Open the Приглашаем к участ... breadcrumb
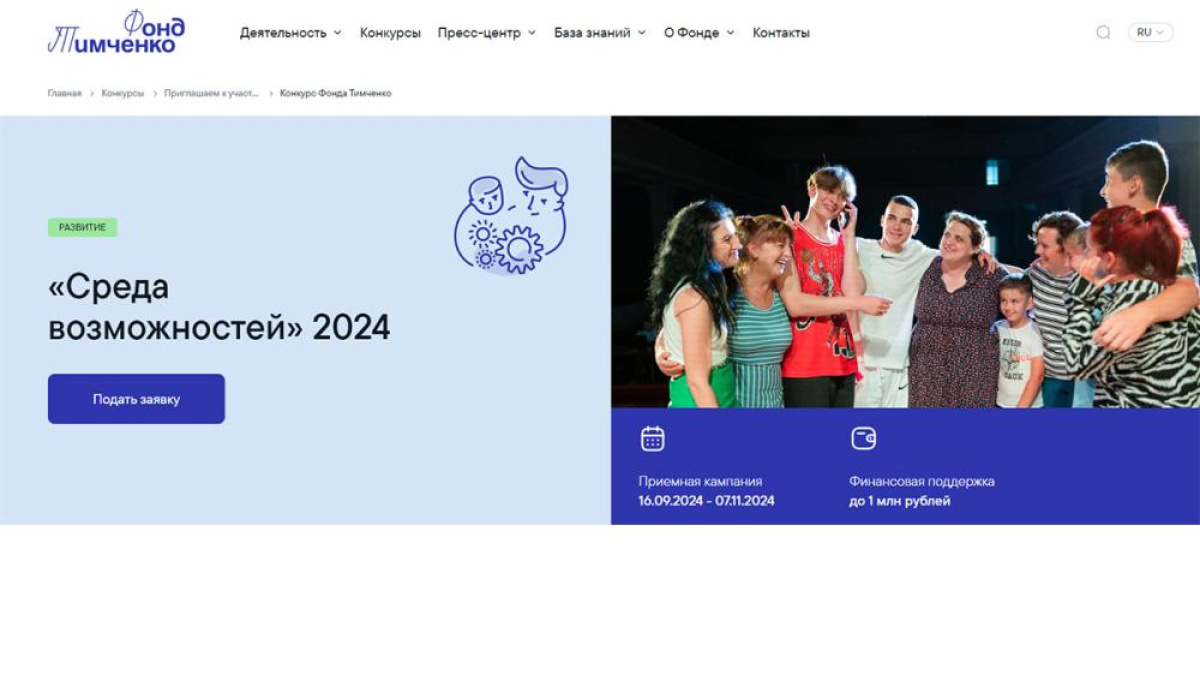Viewport: 1200px width, 673px height. (211, 93)
